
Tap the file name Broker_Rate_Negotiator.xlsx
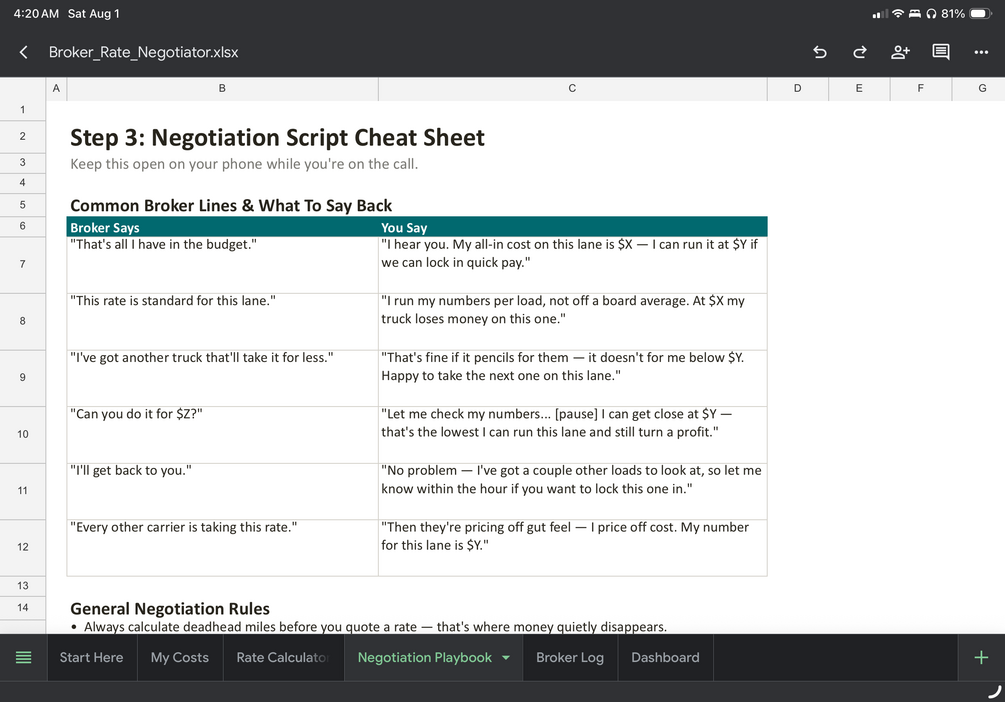(x=144, y=52)
